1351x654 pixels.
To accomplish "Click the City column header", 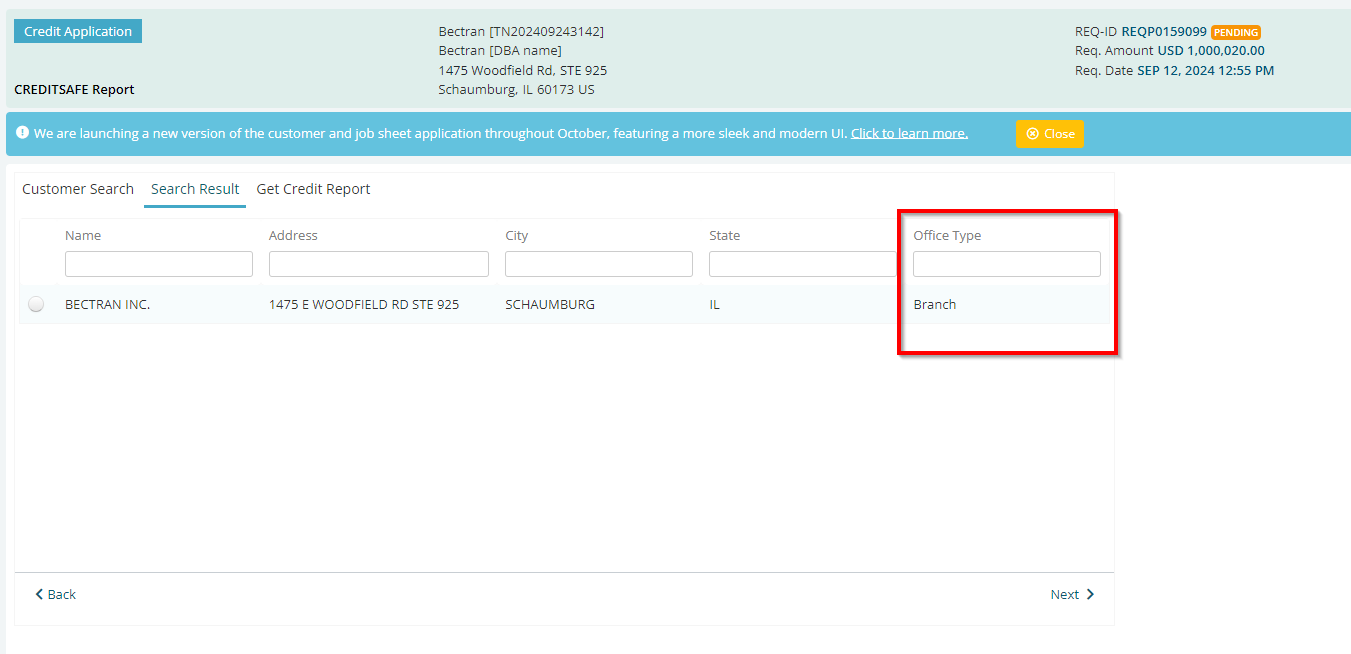I will tap(517, 236).
